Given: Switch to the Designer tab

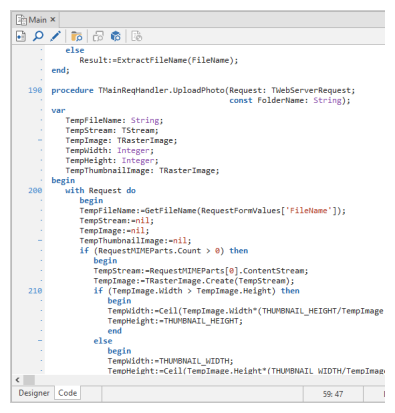Looking at the screenshot, I should click(x=34, y=393).
